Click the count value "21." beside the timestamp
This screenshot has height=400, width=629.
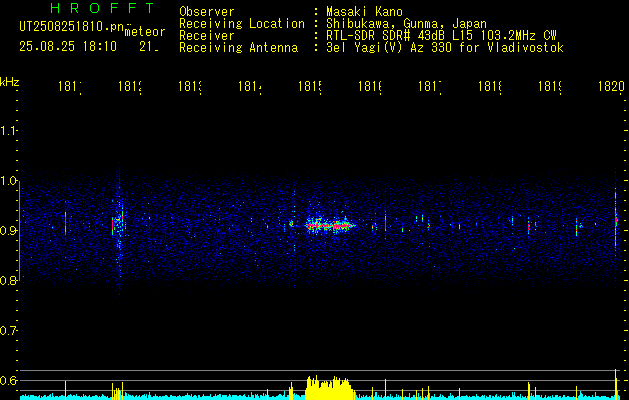coord(149,47)
